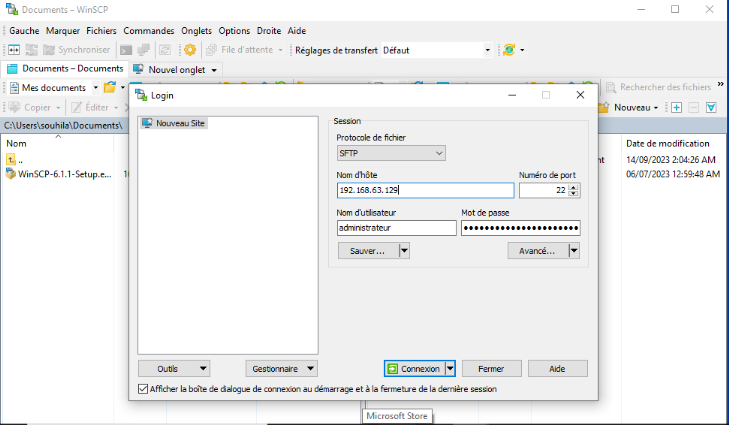Click the file mask filter icon
This screenshot has width=729, height=425.
click(711, 107)
